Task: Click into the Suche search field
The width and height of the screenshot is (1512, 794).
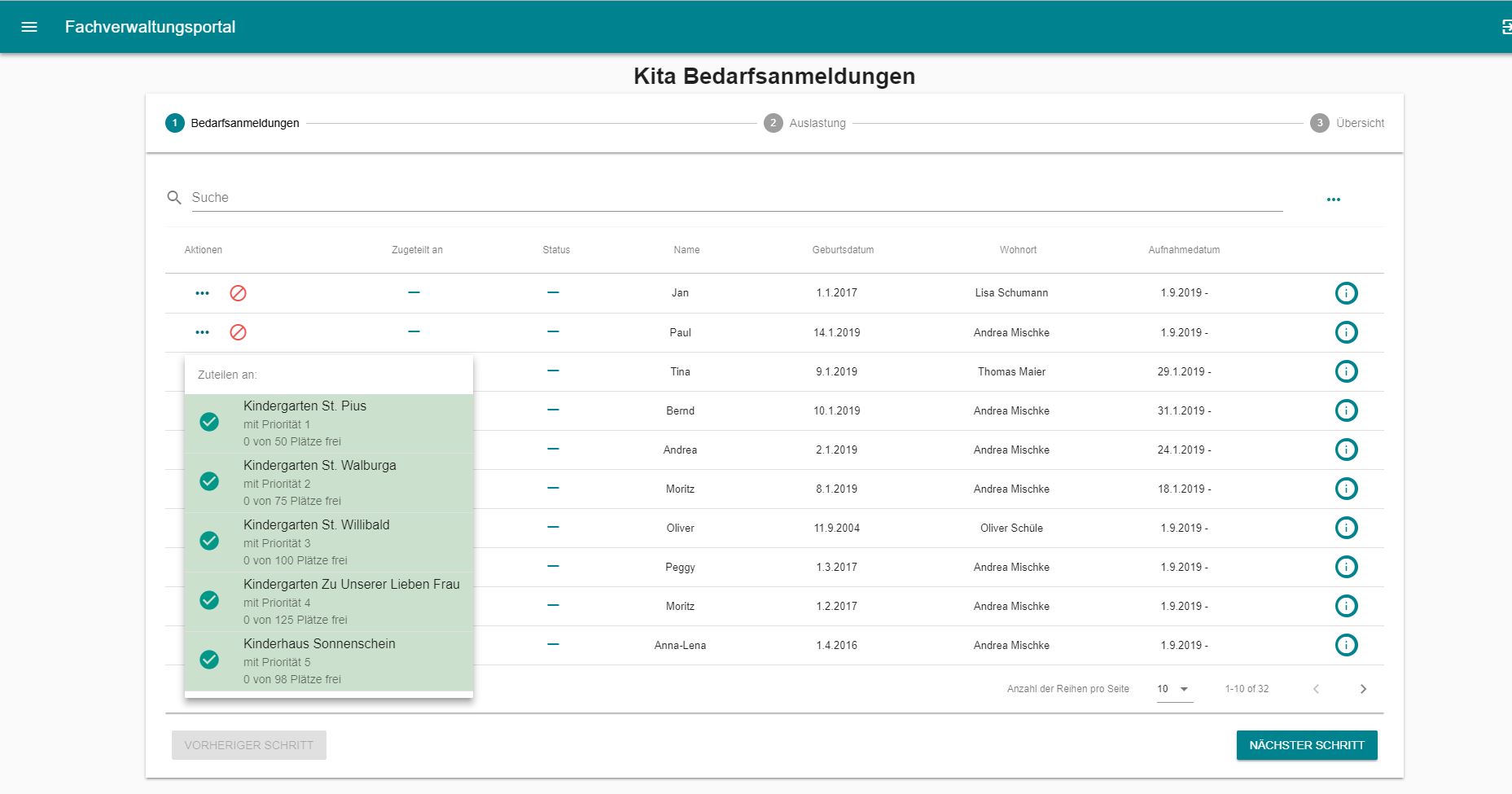Action: [x=733, y=198]
